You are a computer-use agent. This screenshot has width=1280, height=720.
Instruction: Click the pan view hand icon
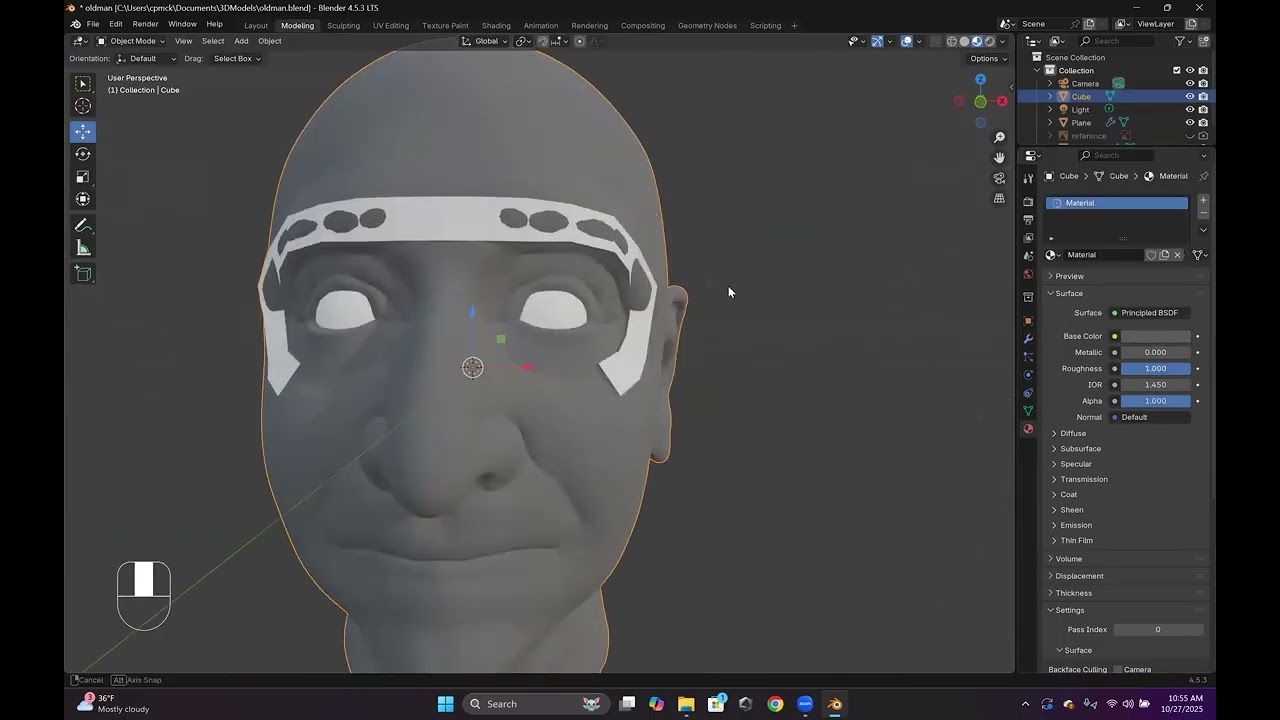(x=999, y=157)
